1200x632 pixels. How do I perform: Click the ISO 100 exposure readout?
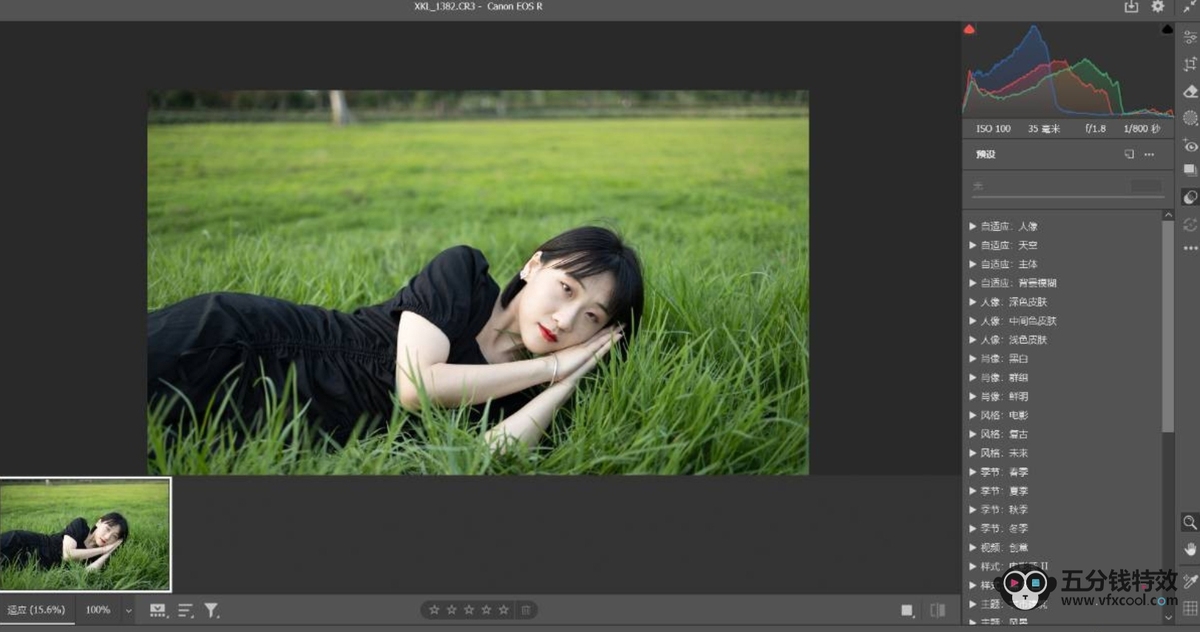993,129
